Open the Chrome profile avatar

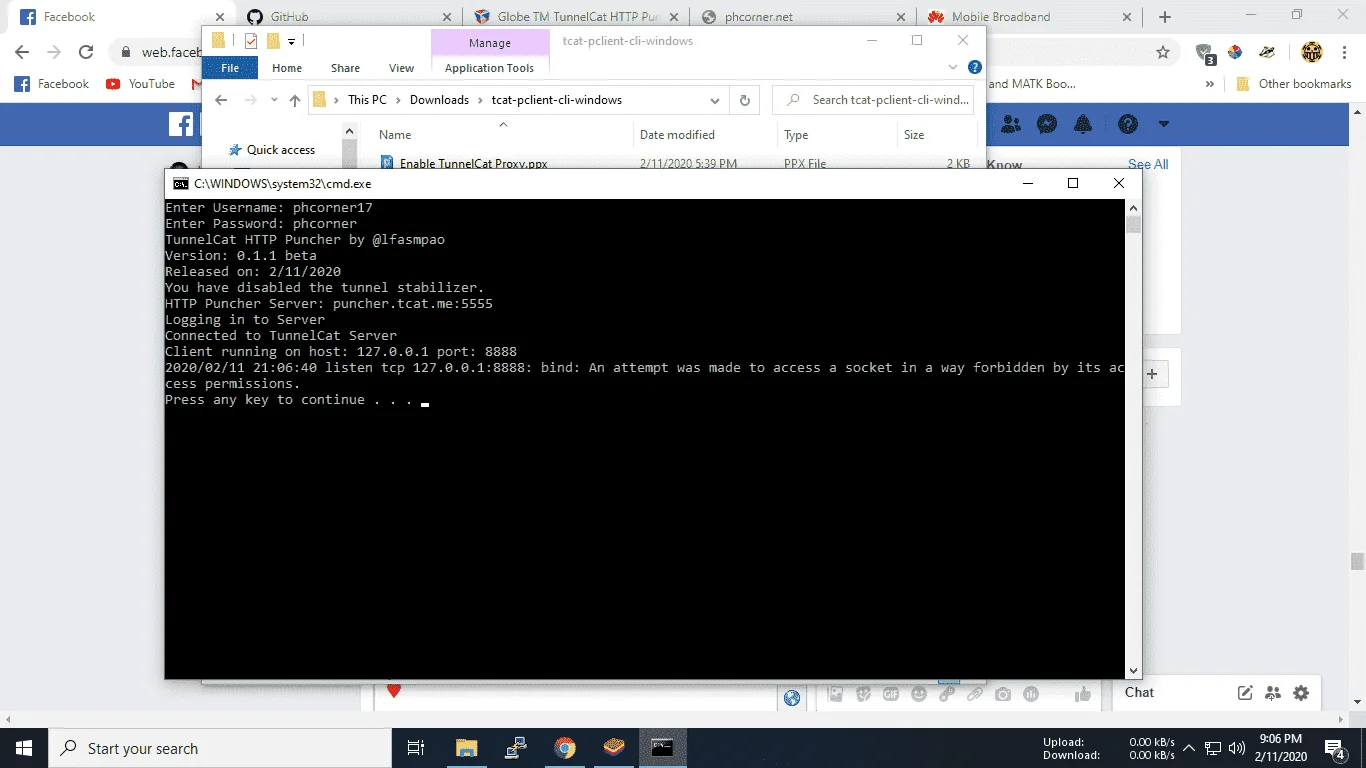(x=1311, y=52)
